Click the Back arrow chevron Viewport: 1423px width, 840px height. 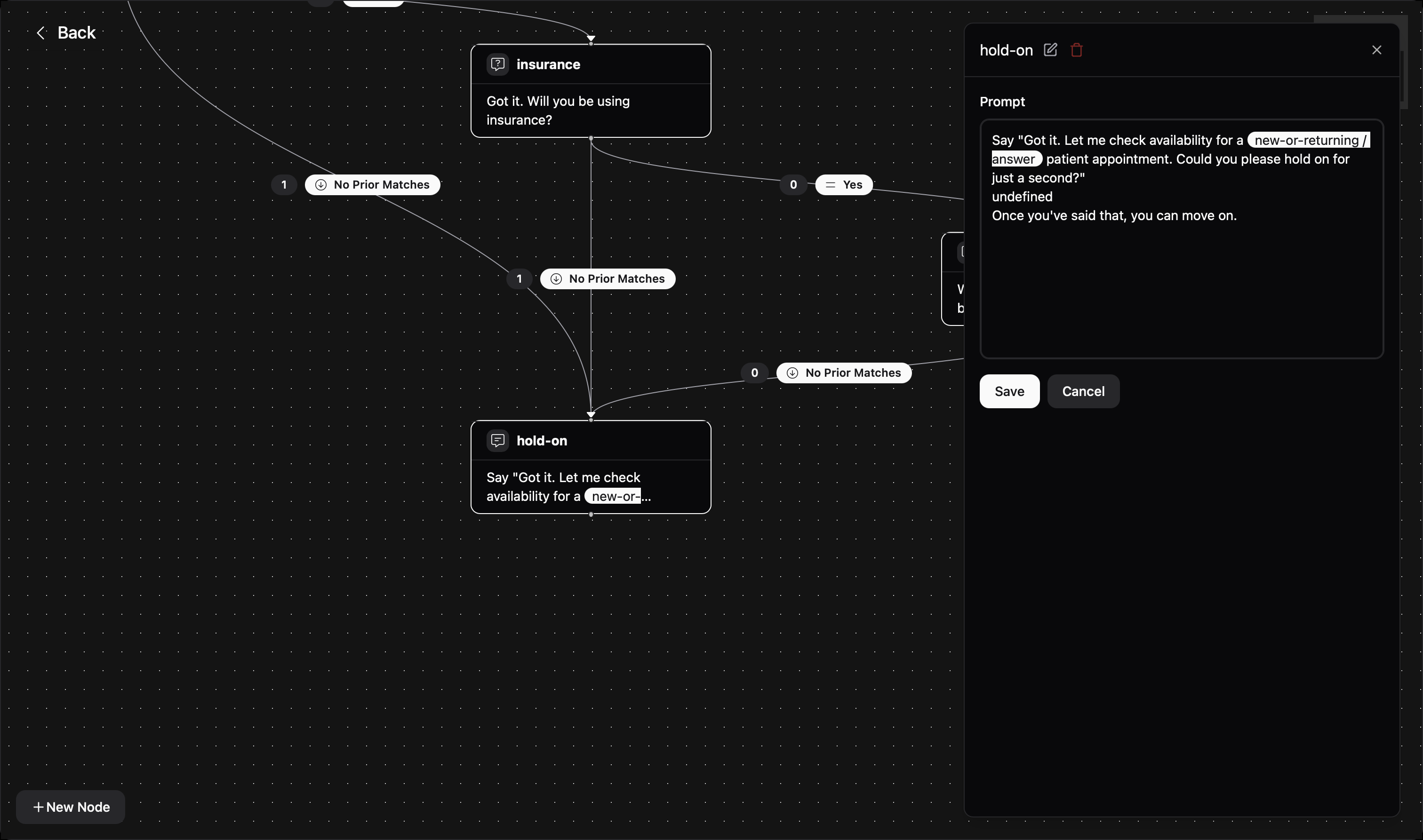(x=41, y=33)
